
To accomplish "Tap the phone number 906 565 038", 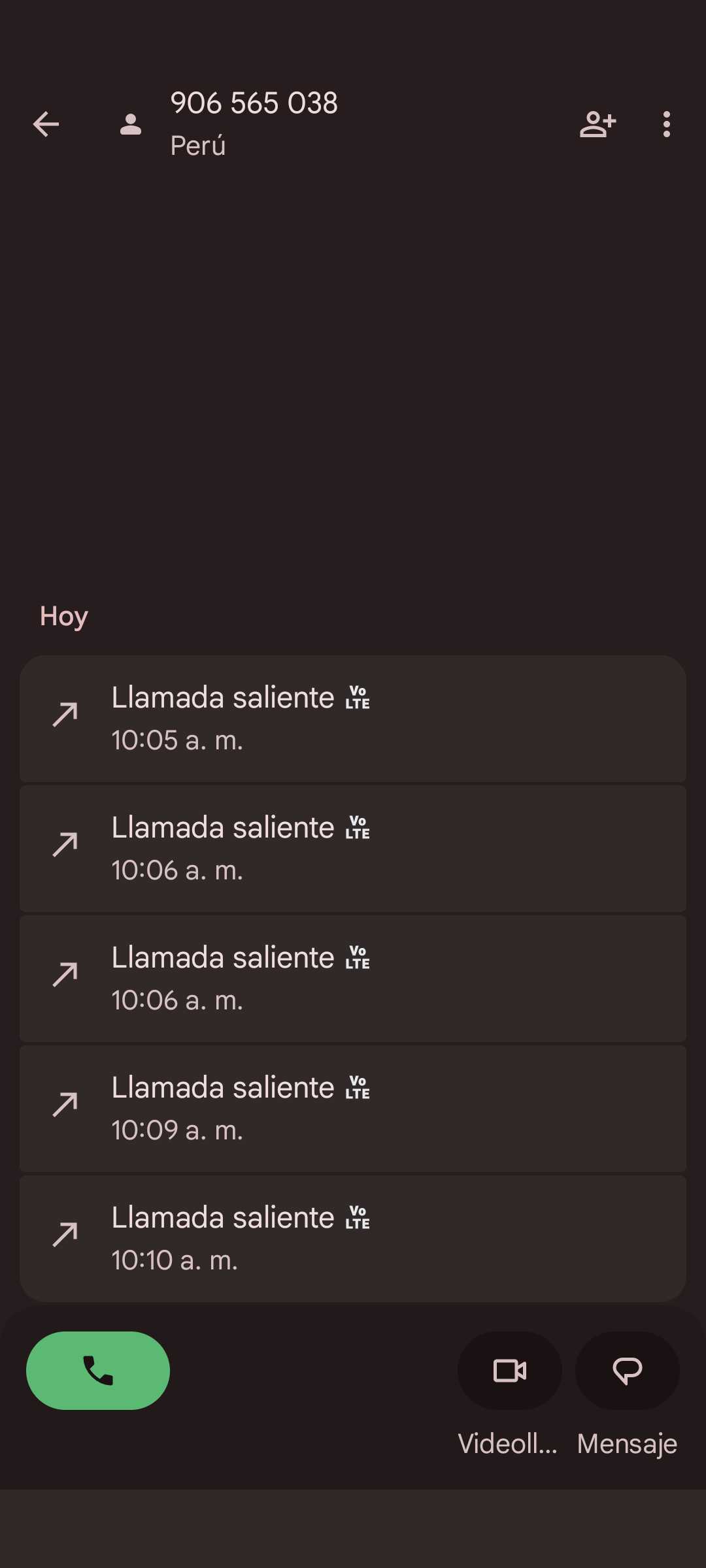I will 254,103.
